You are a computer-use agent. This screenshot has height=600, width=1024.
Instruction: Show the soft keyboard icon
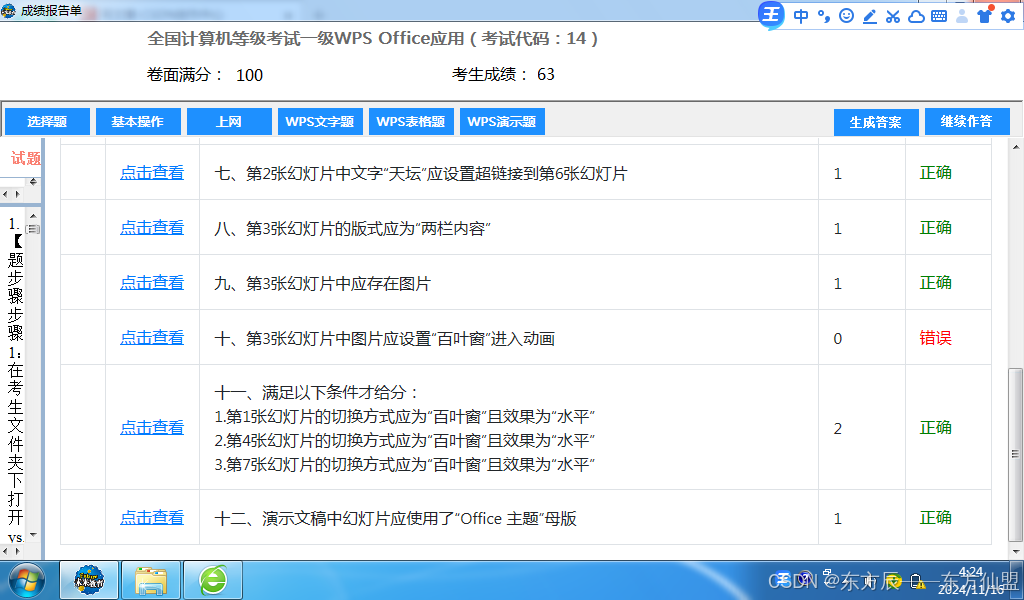click(939, 16)
